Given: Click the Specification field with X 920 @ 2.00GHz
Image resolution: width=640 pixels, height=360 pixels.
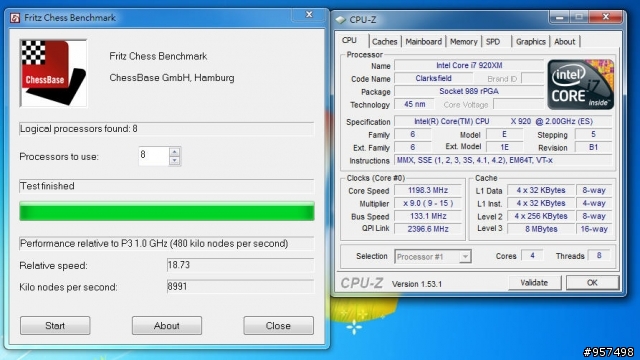Looking at the screenshot, I should click(503, 122).
